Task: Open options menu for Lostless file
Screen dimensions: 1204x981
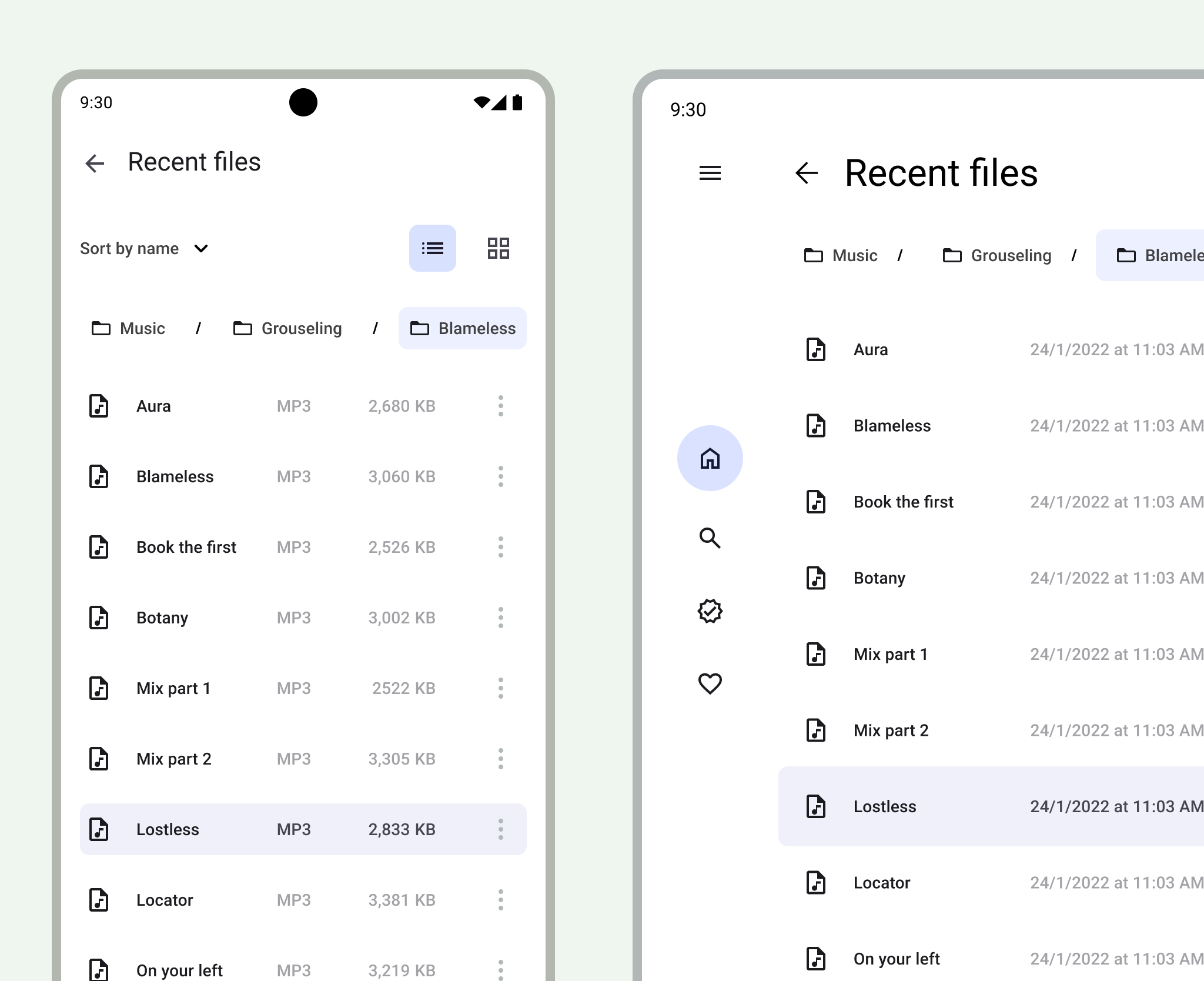Action: click(502, 830)
